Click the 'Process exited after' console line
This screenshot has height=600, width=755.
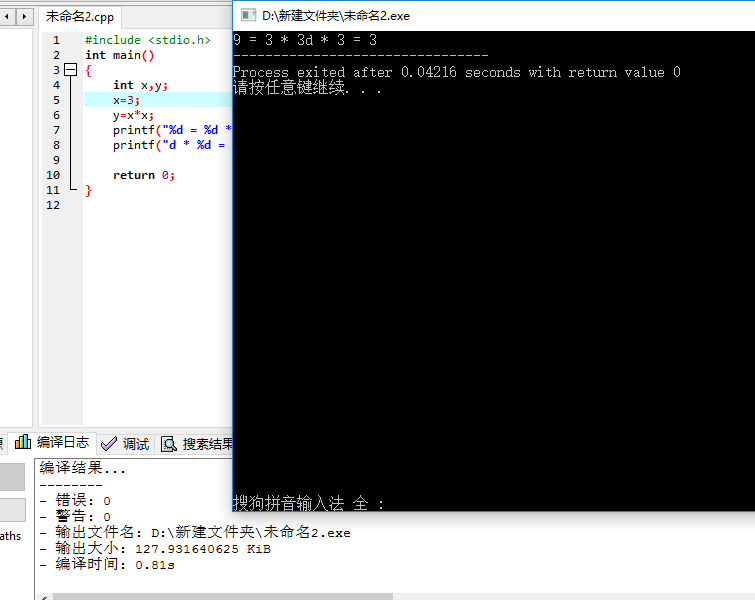456,72
